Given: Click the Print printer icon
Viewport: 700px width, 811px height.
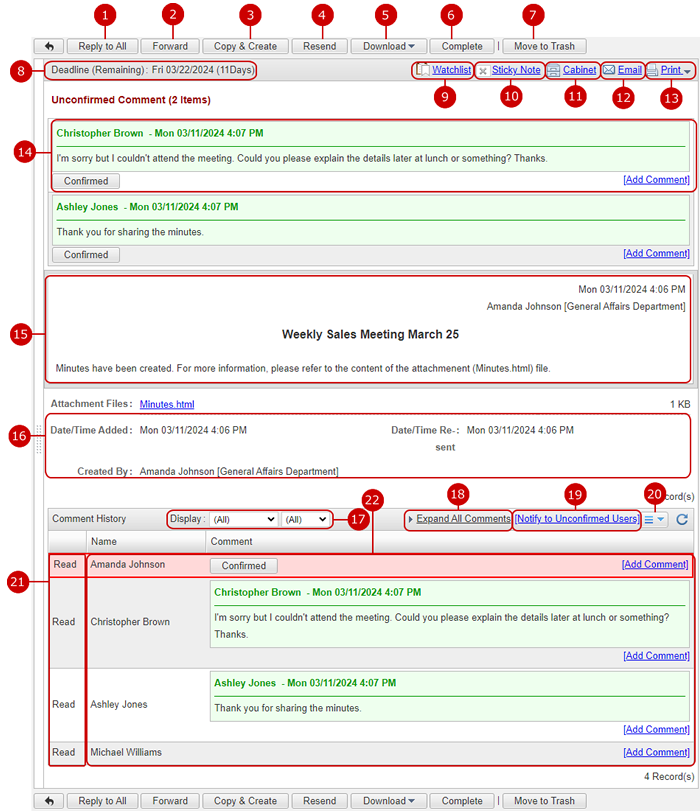Looking at the screenshot, I should pos(652,70).
